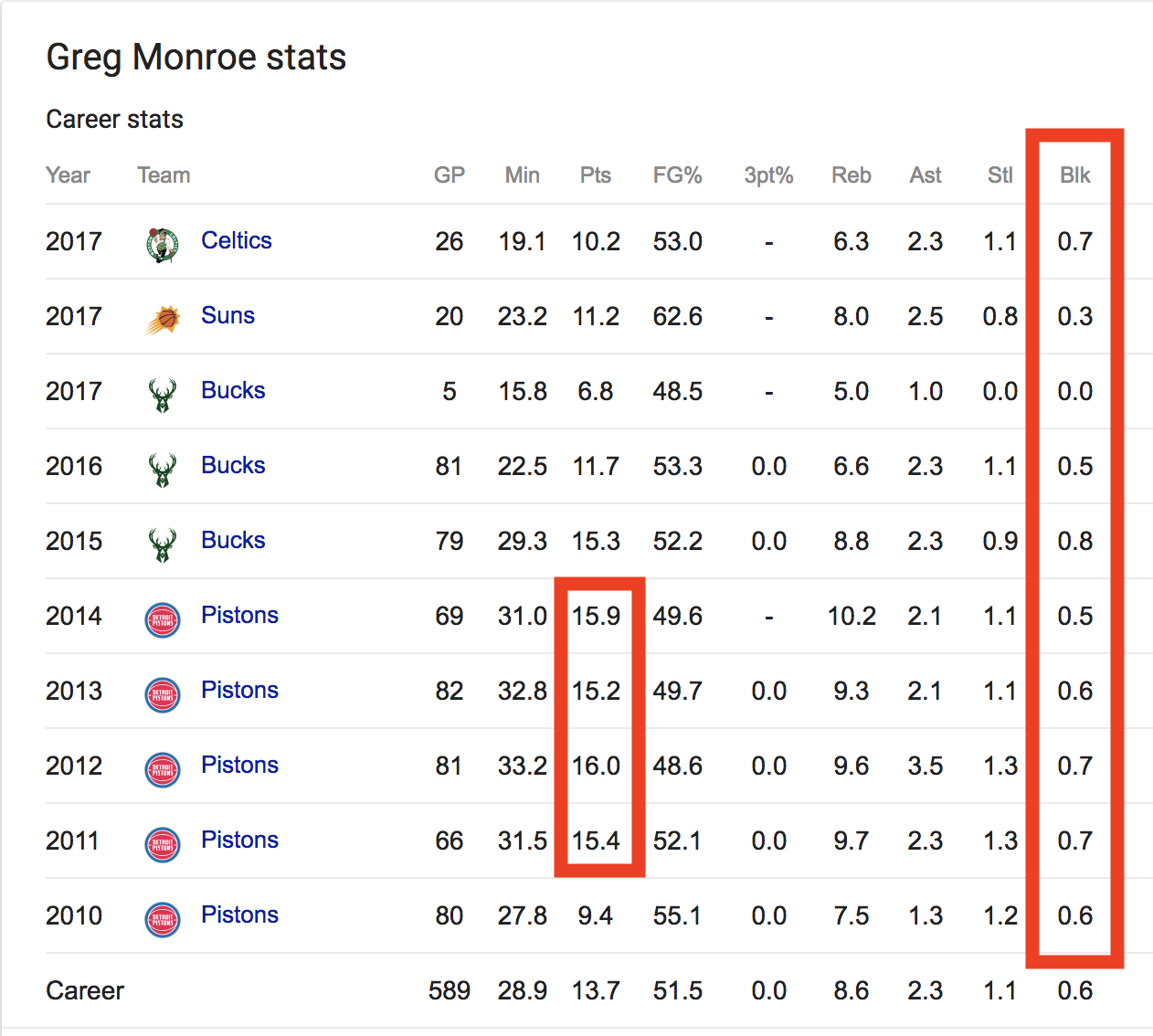Click the 16.0 points value for 2012
Viewport: 1153px width, 1036px height.
coord(596,766)
